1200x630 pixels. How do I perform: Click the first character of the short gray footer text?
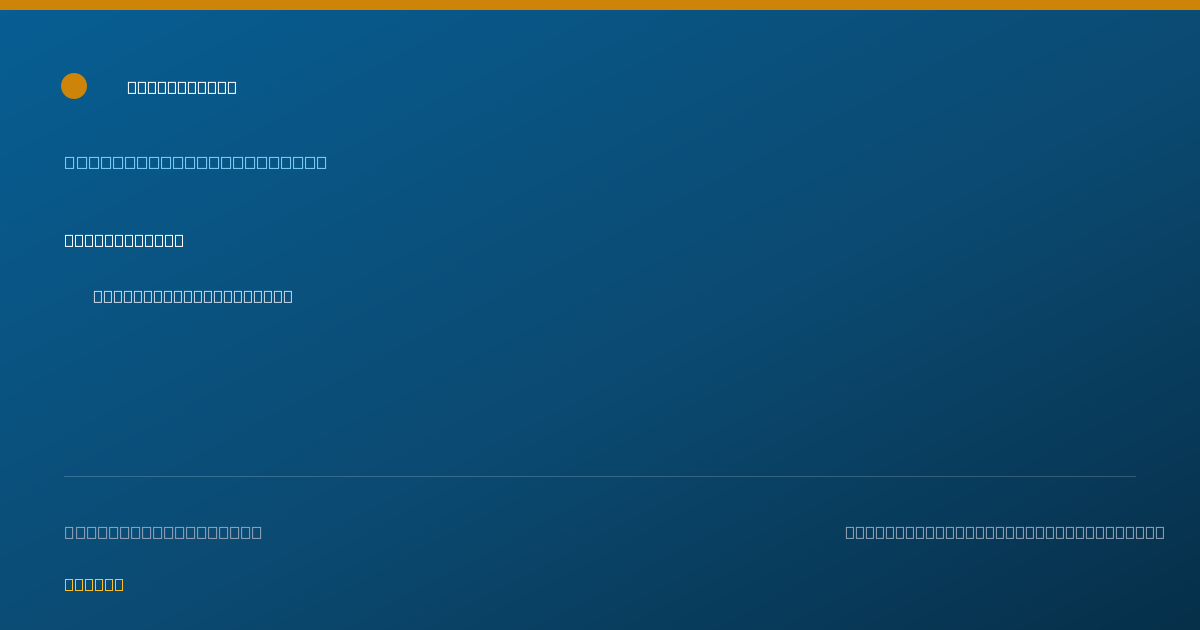click(69, 532)
